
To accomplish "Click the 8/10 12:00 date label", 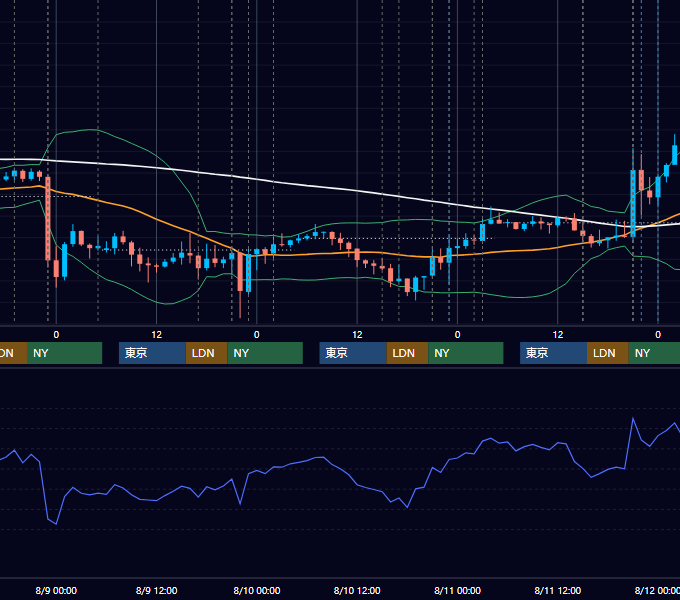I will [357, 590].
